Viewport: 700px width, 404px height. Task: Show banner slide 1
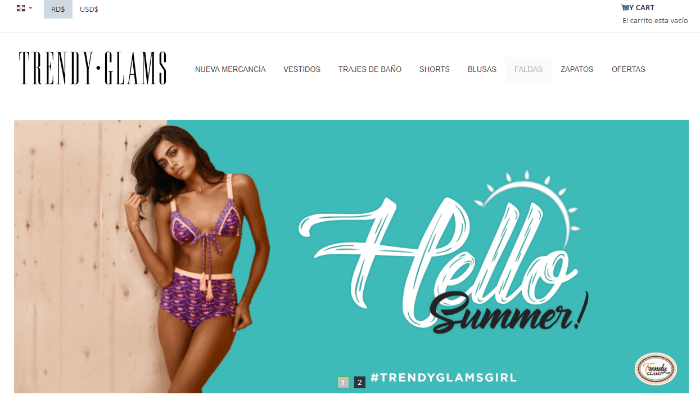343,382
